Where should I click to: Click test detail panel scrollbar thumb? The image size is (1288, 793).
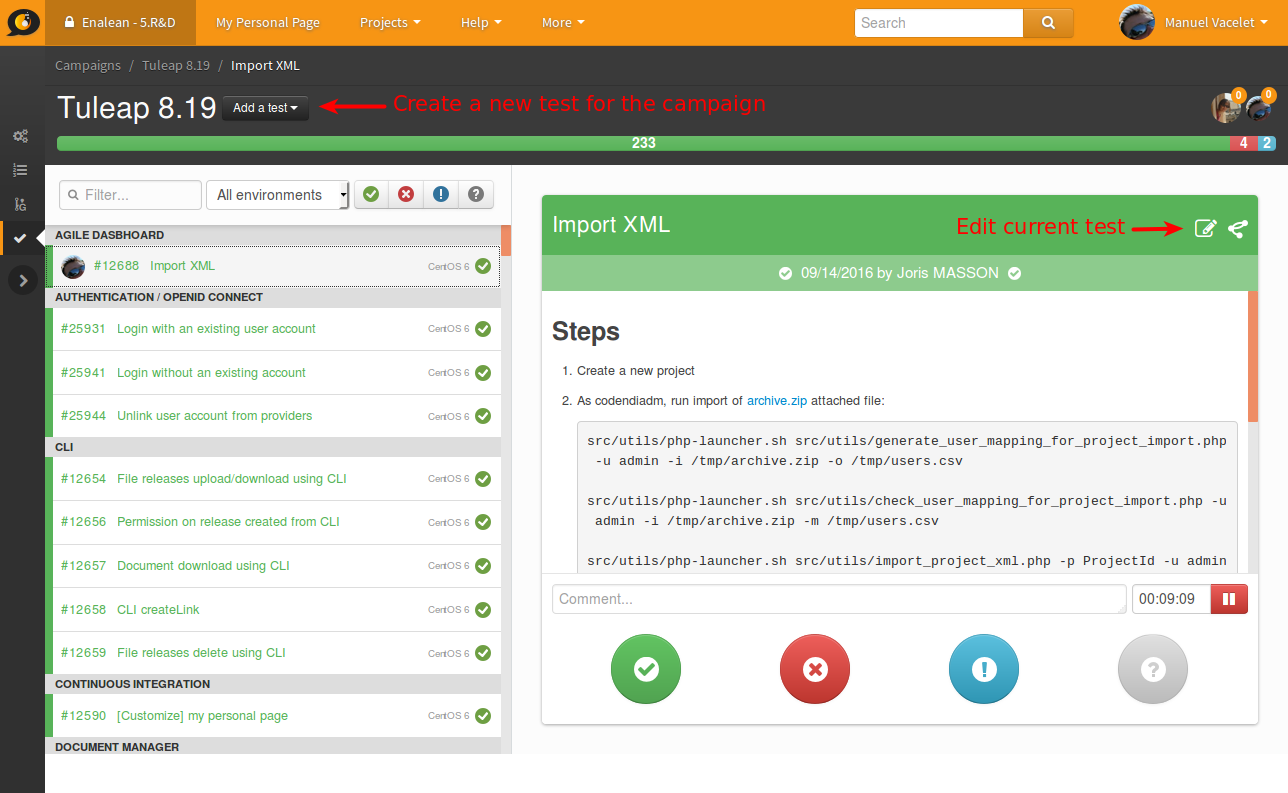1253,355
